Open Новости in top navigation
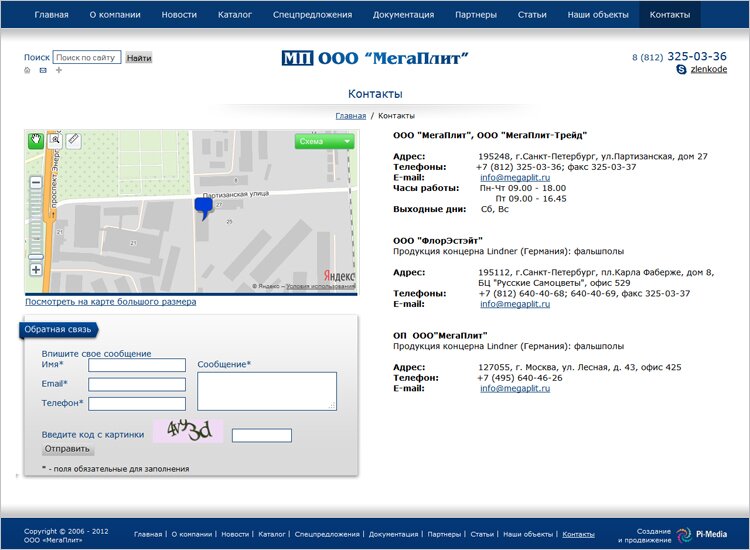The width and height of the screenshot is (750, 550). 179,14
